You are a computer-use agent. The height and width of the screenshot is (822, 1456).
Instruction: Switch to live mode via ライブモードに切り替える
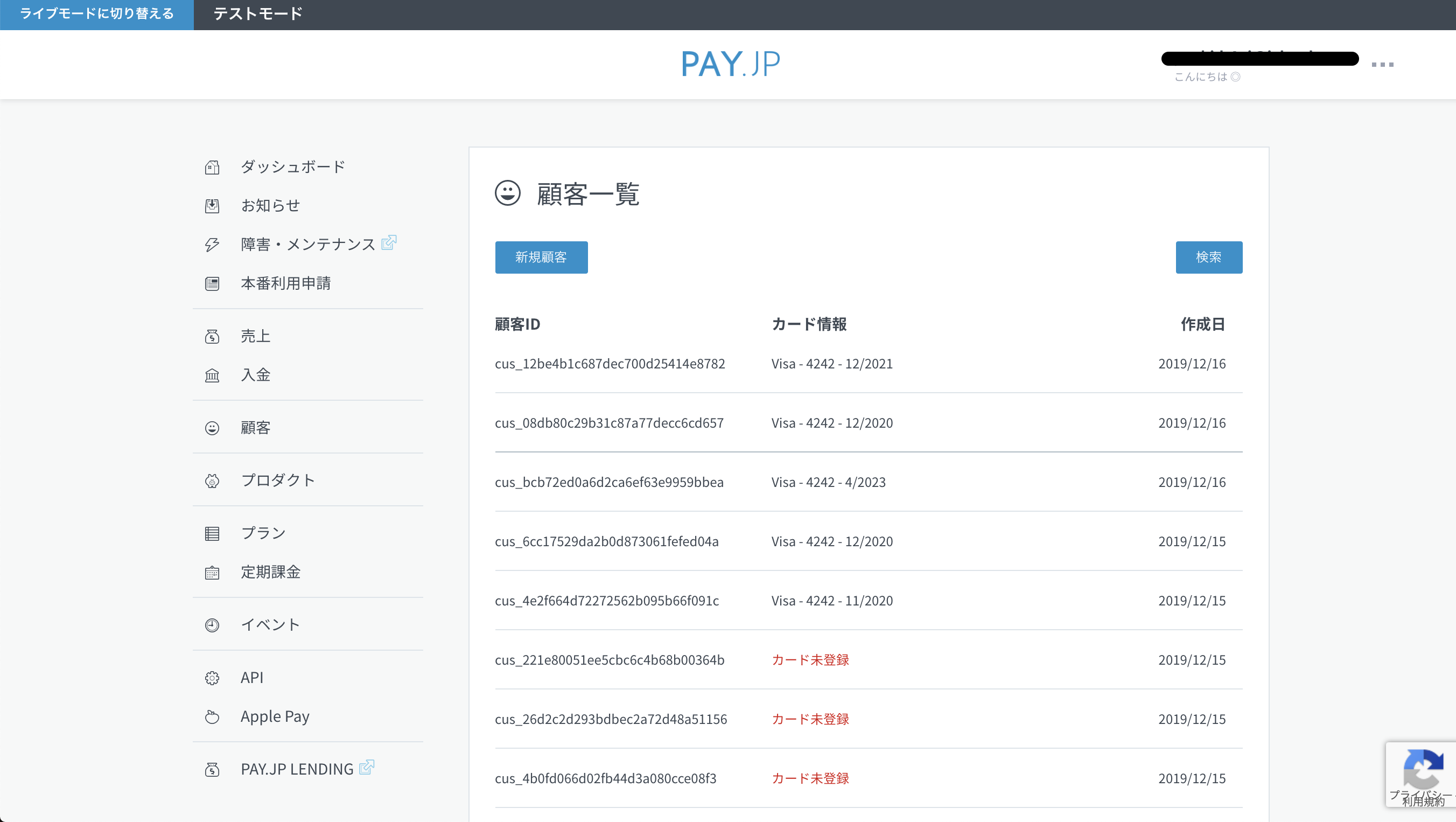96,14
